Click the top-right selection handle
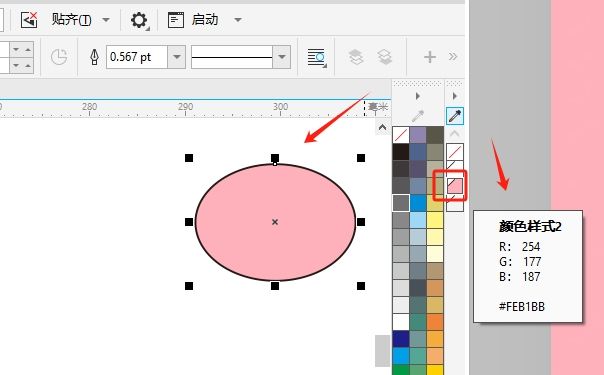Viewport: 604px width, 375px height. coord(361,158)
